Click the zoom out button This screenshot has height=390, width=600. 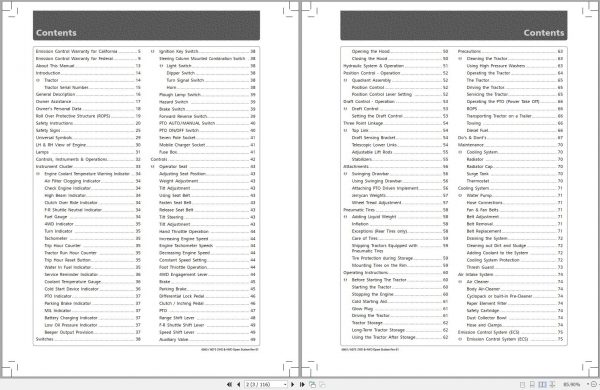tap(594, 384)
